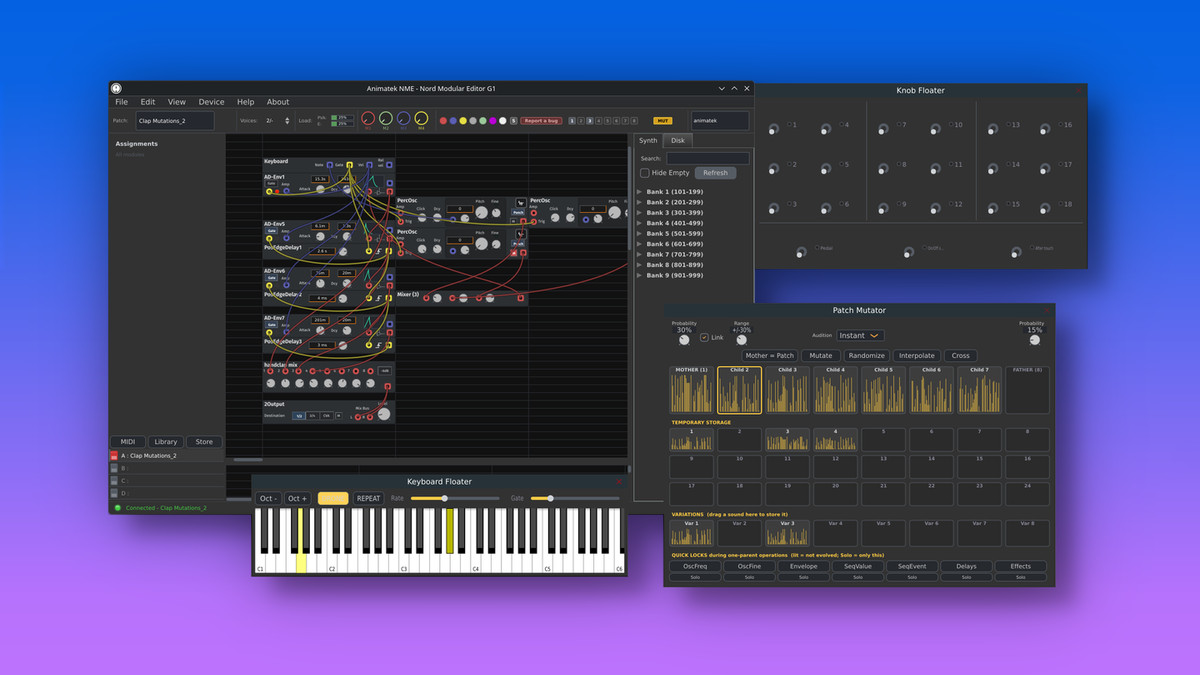The image size is (1200, 675).
Task: Select the slot B icon
Action: click(114, 468)
